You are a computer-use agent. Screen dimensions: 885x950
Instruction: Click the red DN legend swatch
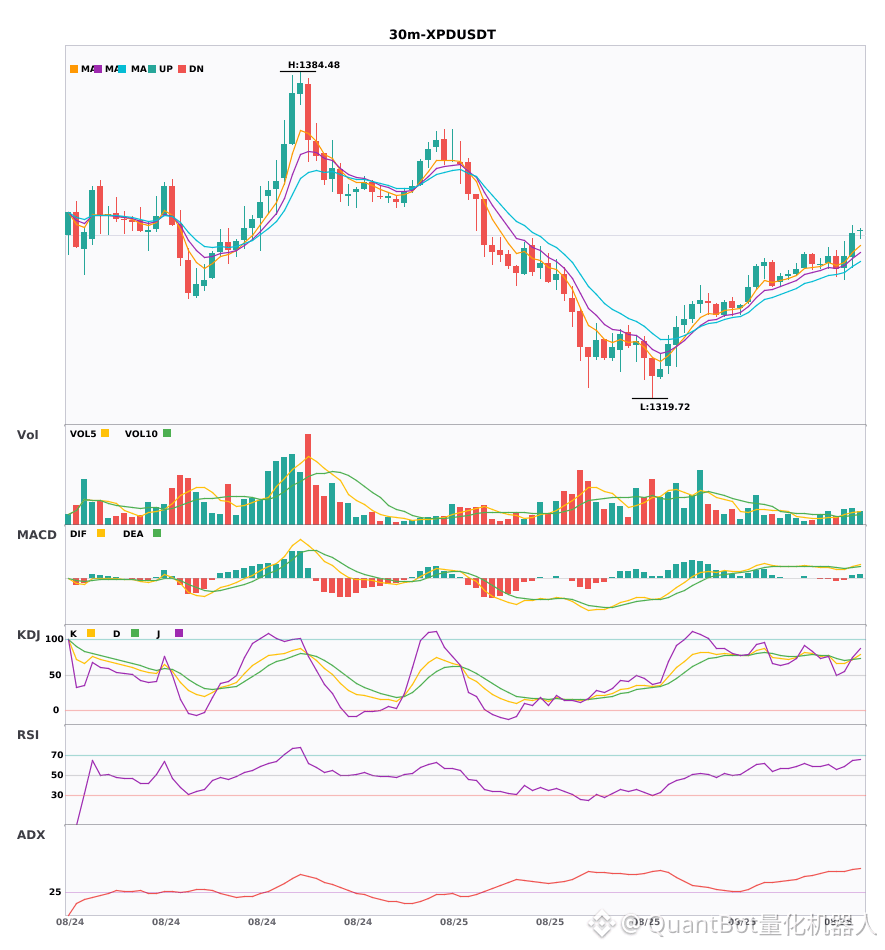[x=182, y=69]
